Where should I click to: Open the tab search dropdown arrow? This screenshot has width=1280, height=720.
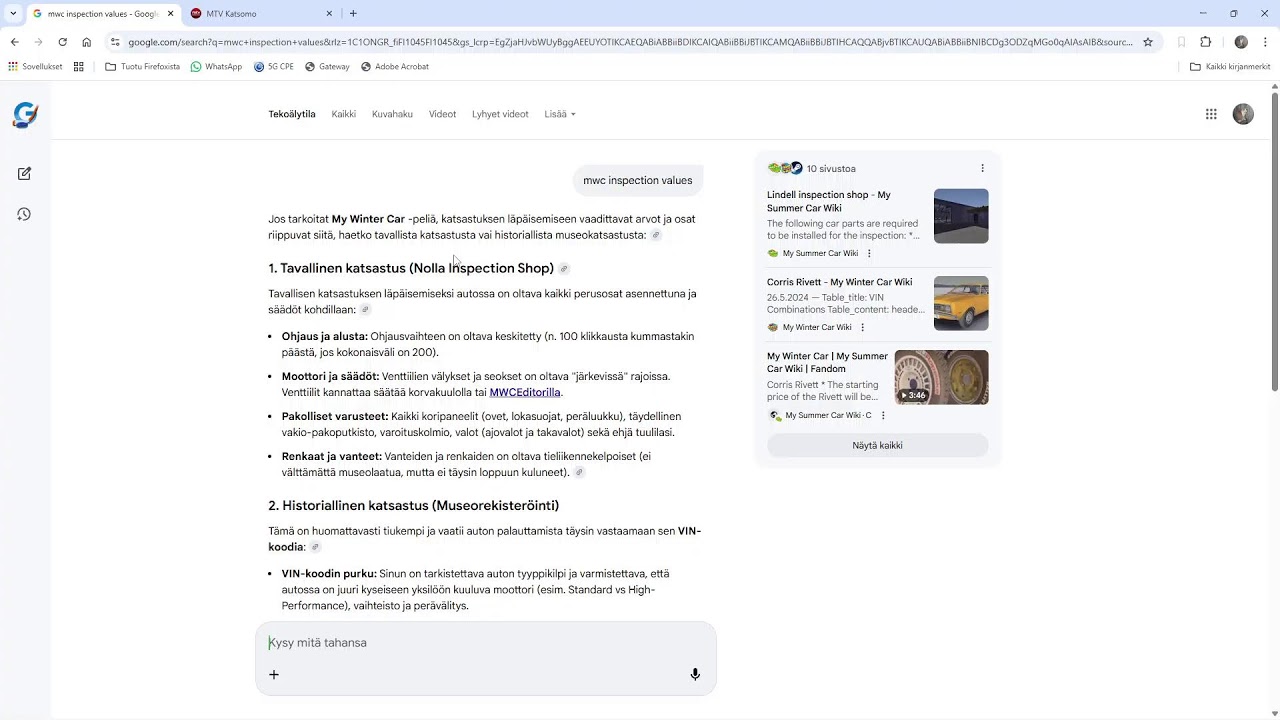(x=13, y=13)
